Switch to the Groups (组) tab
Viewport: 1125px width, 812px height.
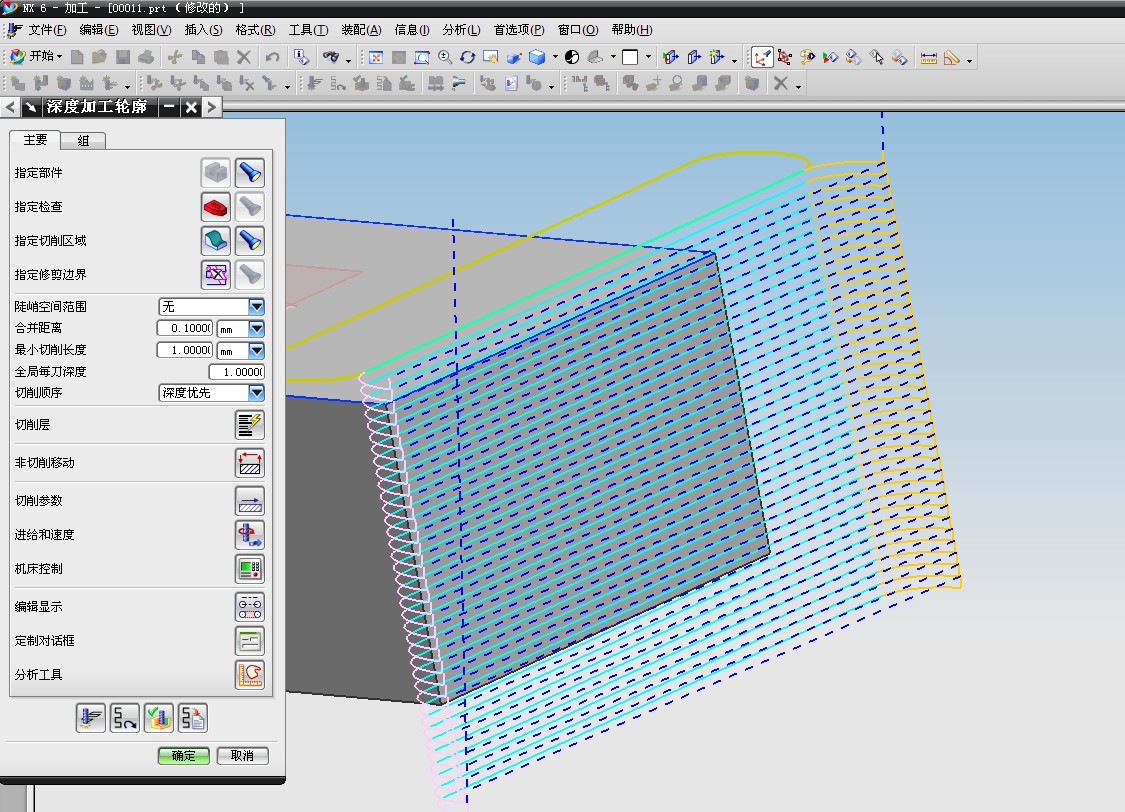[83, 141]
